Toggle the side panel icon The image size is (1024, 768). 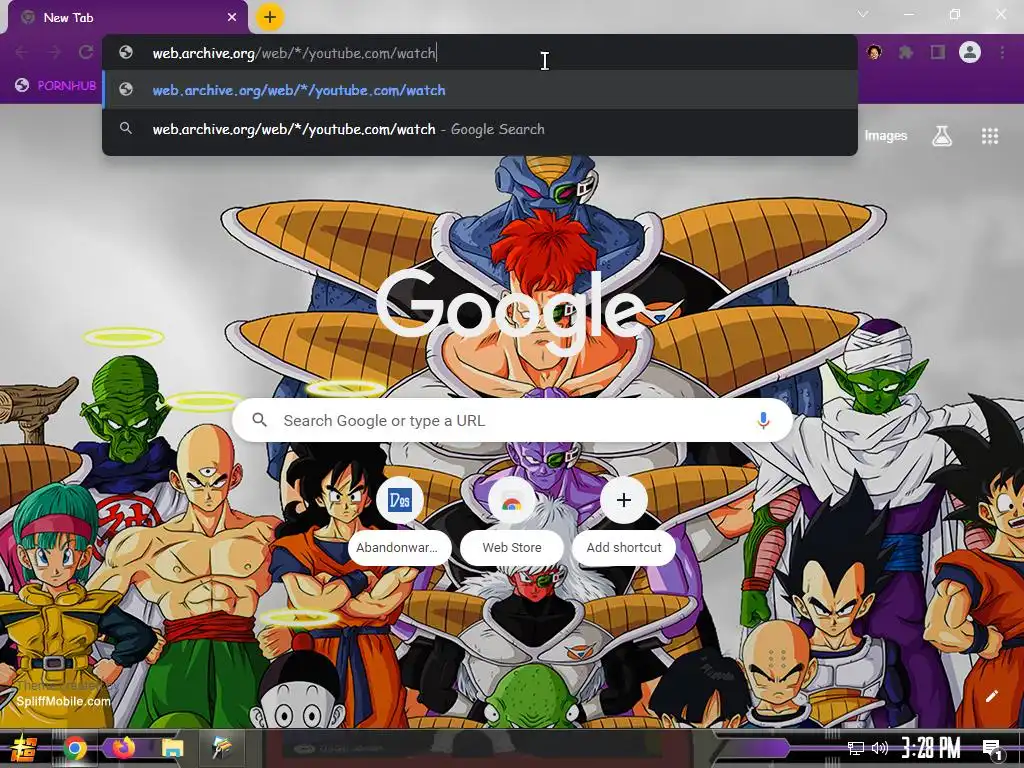pyautogui.click(x=938, y=52)
